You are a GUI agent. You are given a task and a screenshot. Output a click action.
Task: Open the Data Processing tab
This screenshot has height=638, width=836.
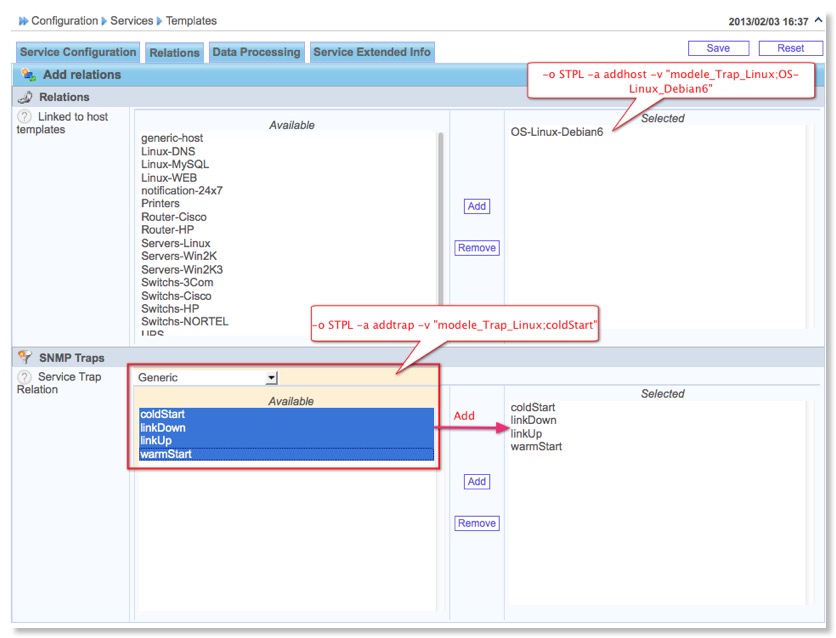256,52
